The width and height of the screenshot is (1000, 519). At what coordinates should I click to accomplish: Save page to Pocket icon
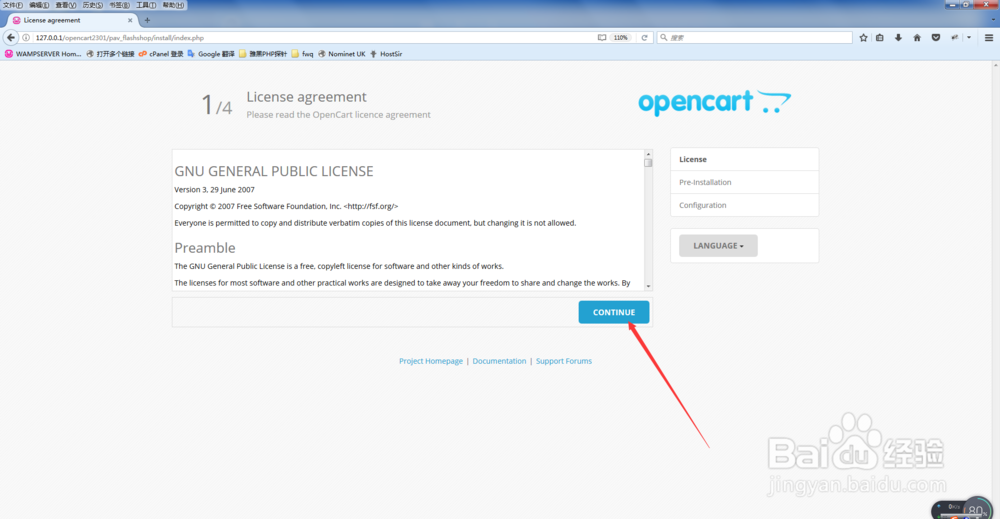[x=936, y=38]
